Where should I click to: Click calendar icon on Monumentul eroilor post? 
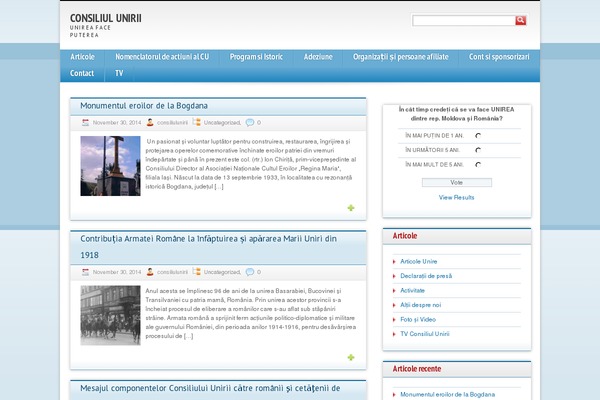tap(85, 122)
